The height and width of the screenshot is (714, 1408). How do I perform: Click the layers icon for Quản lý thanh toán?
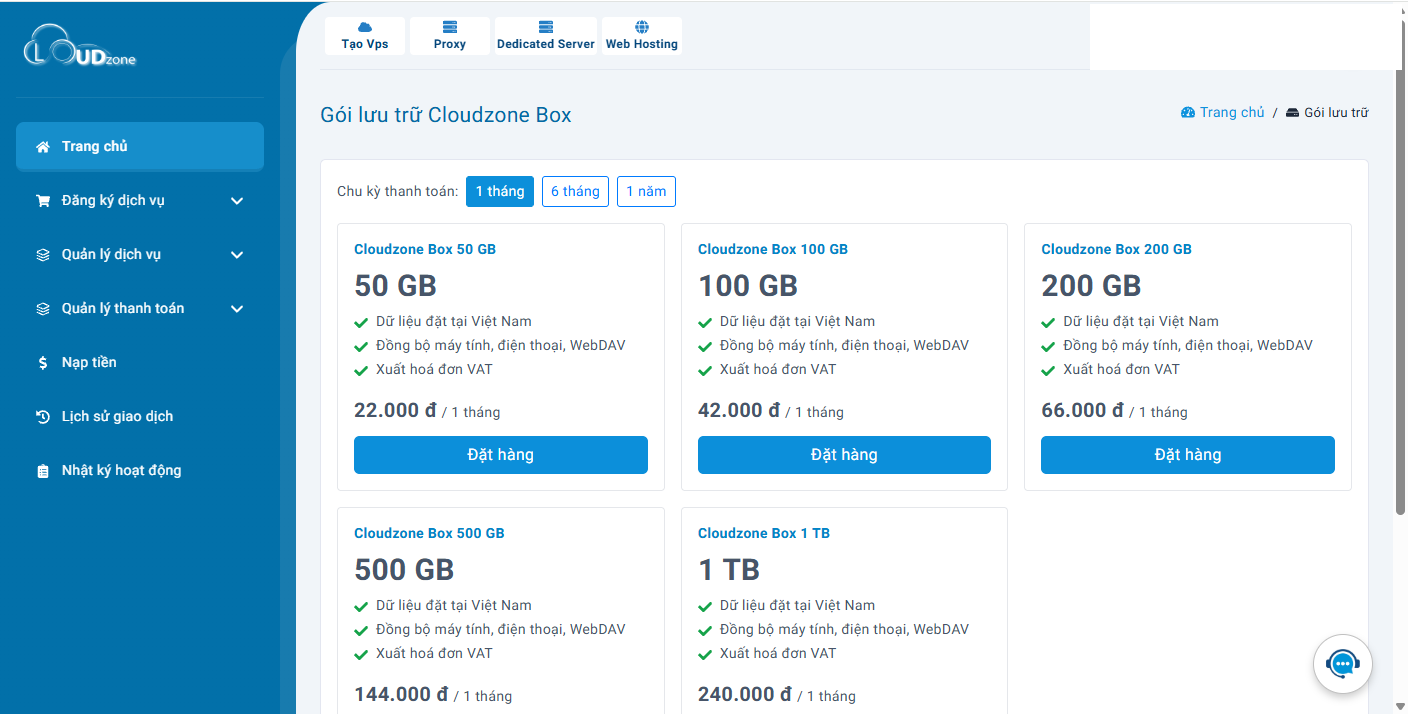pyautogui.click(x=43, y=309)
